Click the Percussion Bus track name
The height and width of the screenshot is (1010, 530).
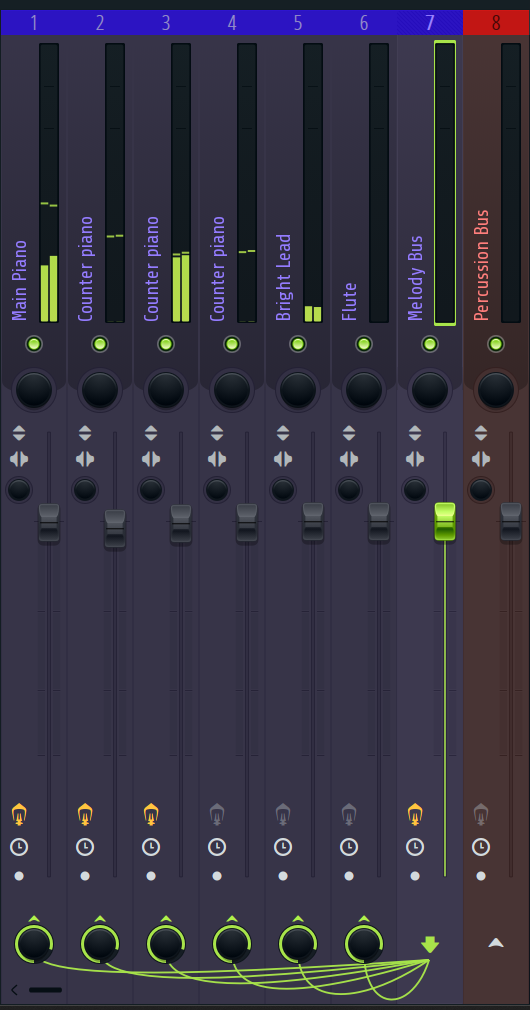(x=482, y=265)
